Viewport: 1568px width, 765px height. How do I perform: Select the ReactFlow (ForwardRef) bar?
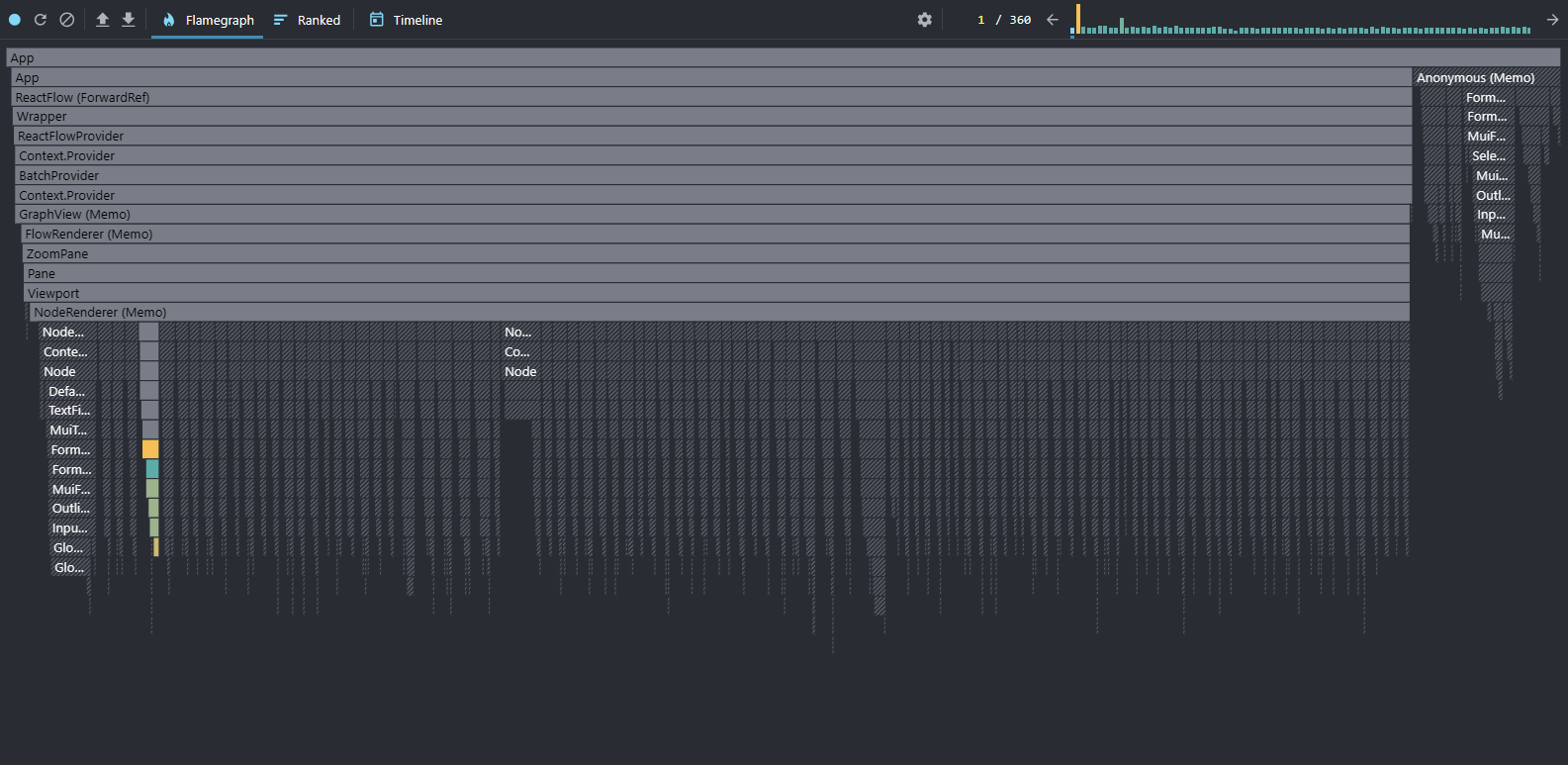[x=710, y=97]
